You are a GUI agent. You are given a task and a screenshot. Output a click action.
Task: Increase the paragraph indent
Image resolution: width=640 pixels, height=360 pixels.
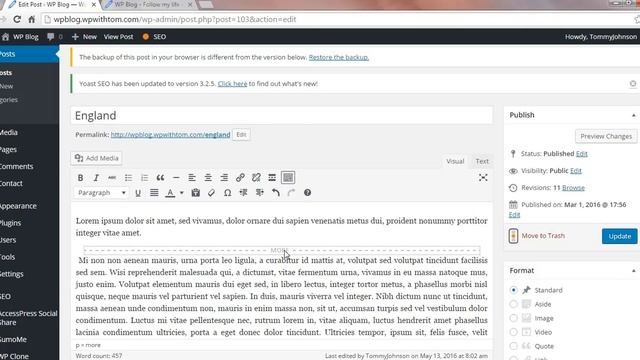(260, 193)
